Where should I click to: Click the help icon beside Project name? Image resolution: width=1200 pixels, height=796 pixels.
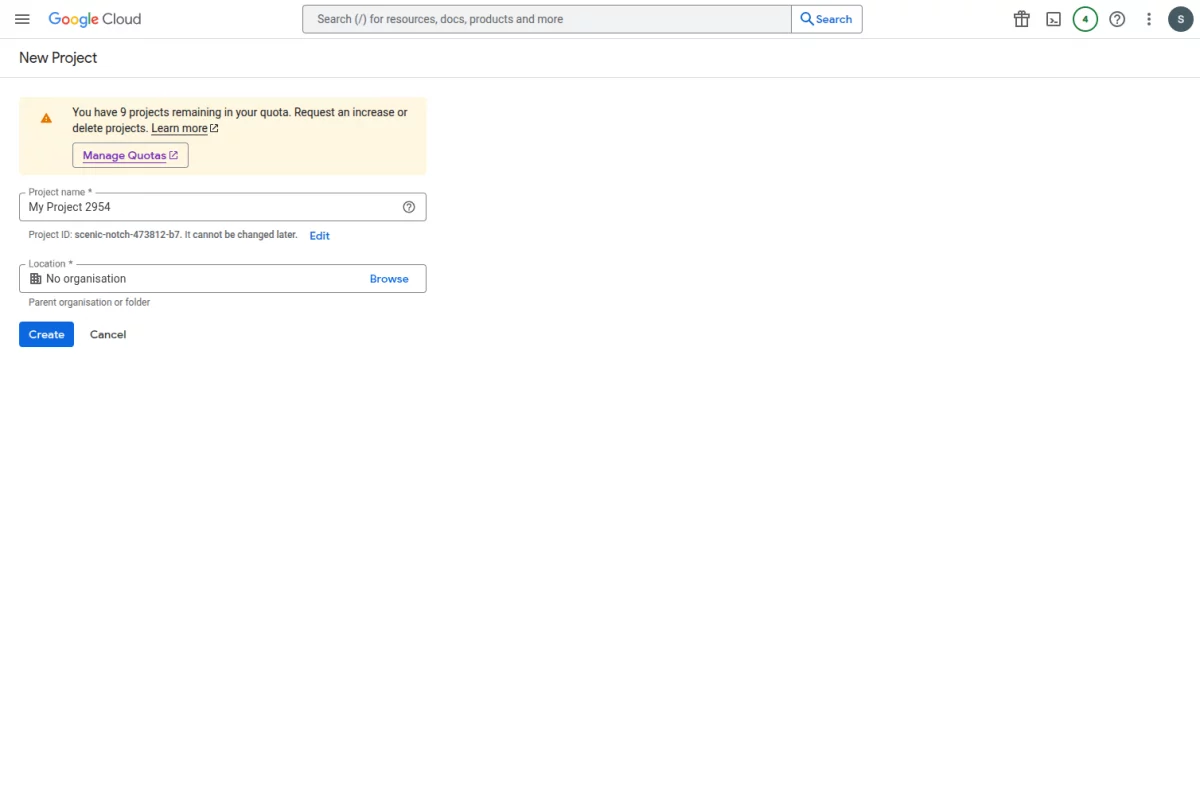408,206
